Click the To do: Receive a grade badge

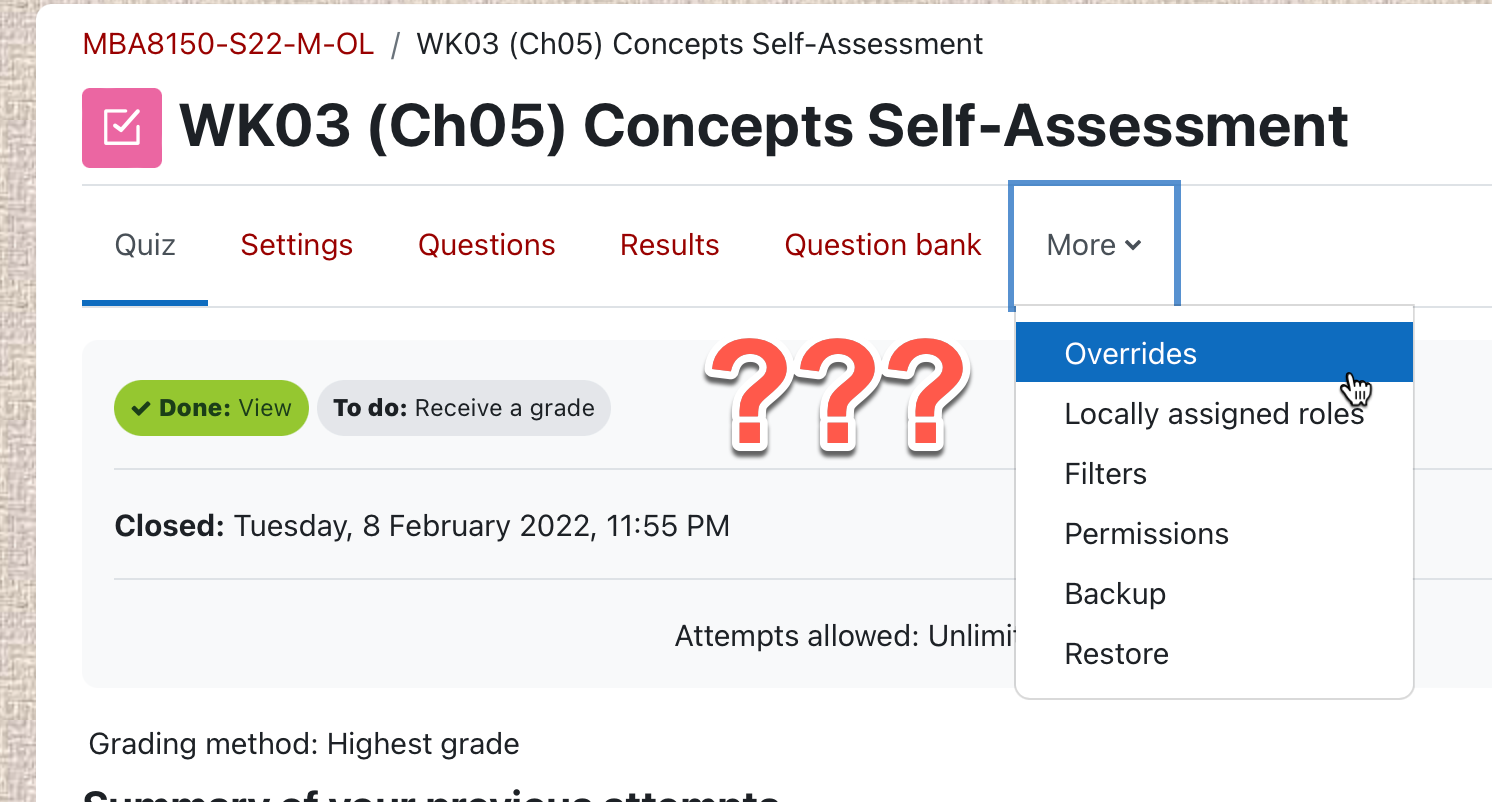[x=464, y=408]
